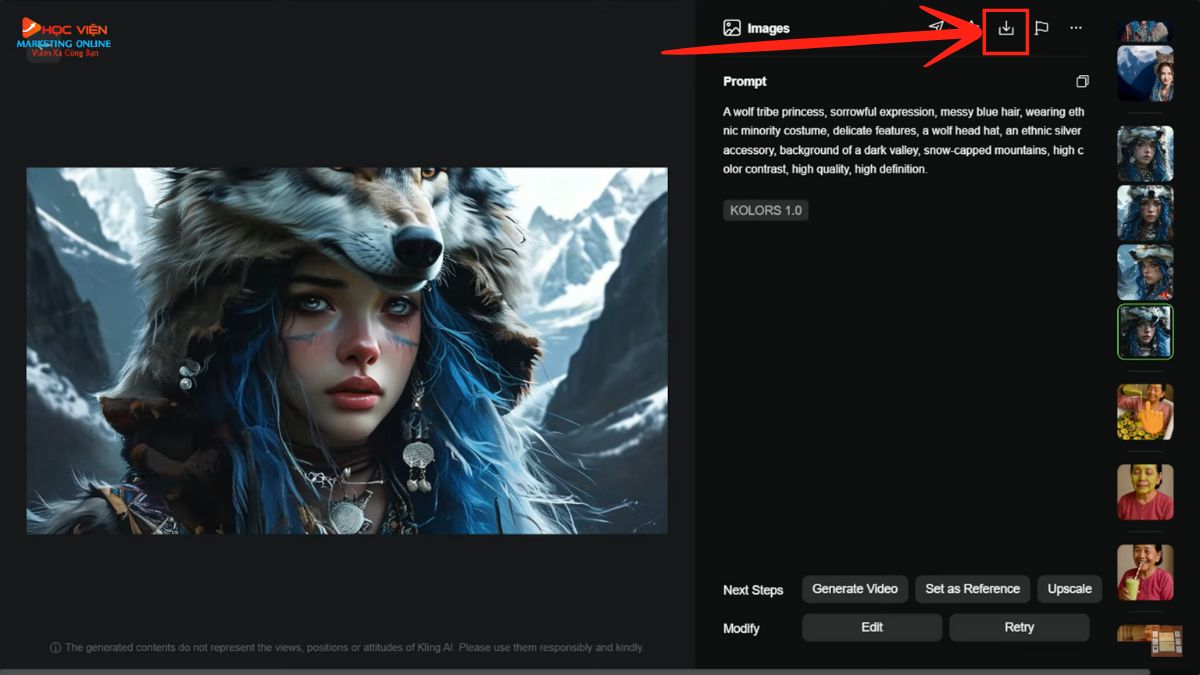
Task: Select the topmost wolf princess thumbnail of four
Action: [x=1145, y=153]
